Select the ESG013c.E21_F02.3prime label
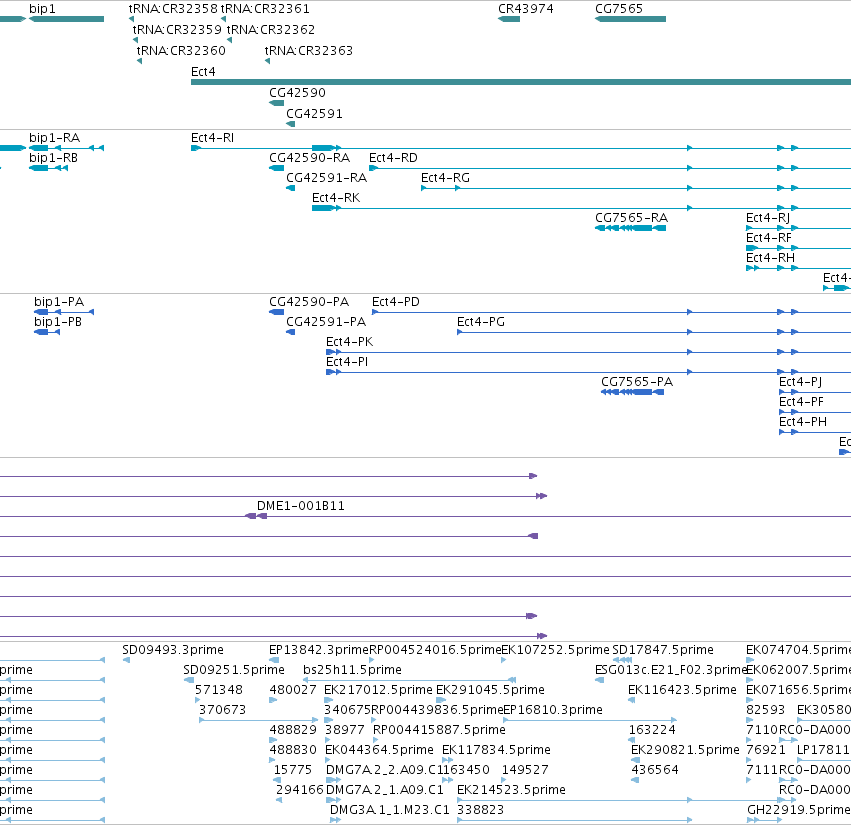Image resolution: width=851 pixels, height=825 pixels. (x=671, y=670)
